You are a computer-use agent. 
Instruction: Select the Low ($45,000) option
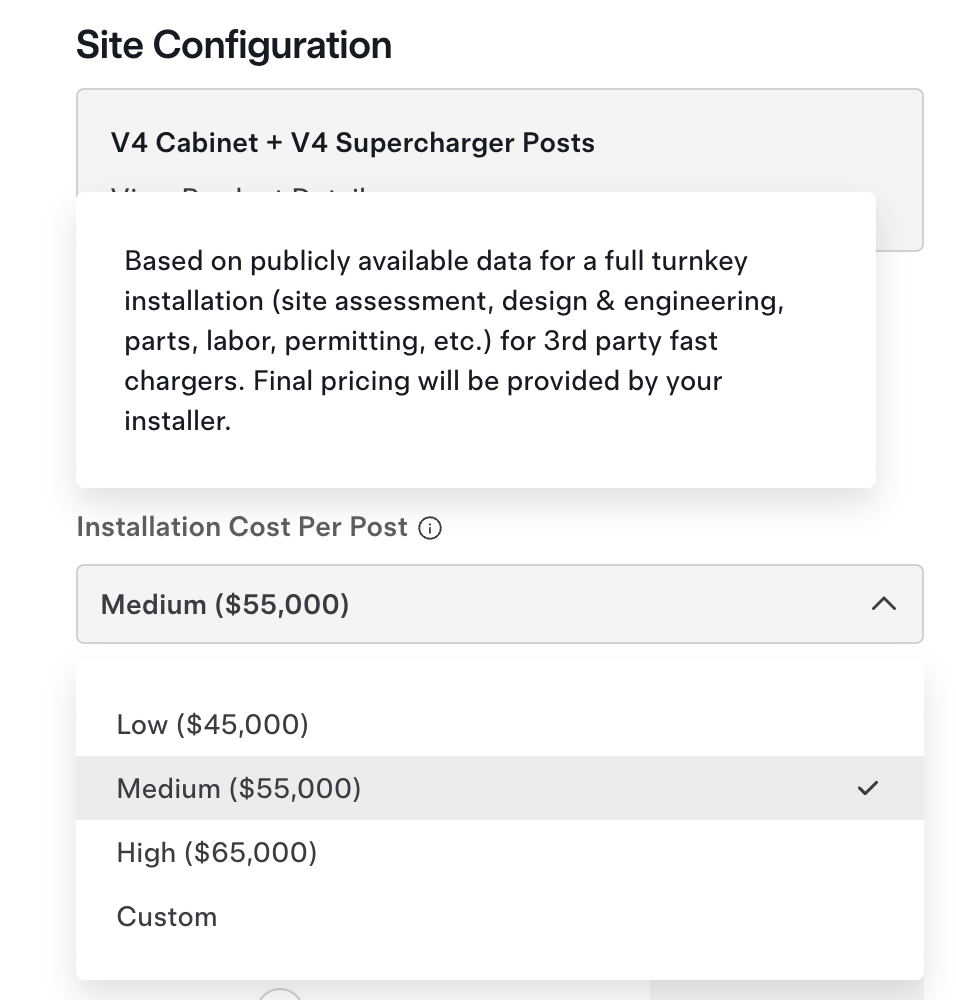(213, 724)
